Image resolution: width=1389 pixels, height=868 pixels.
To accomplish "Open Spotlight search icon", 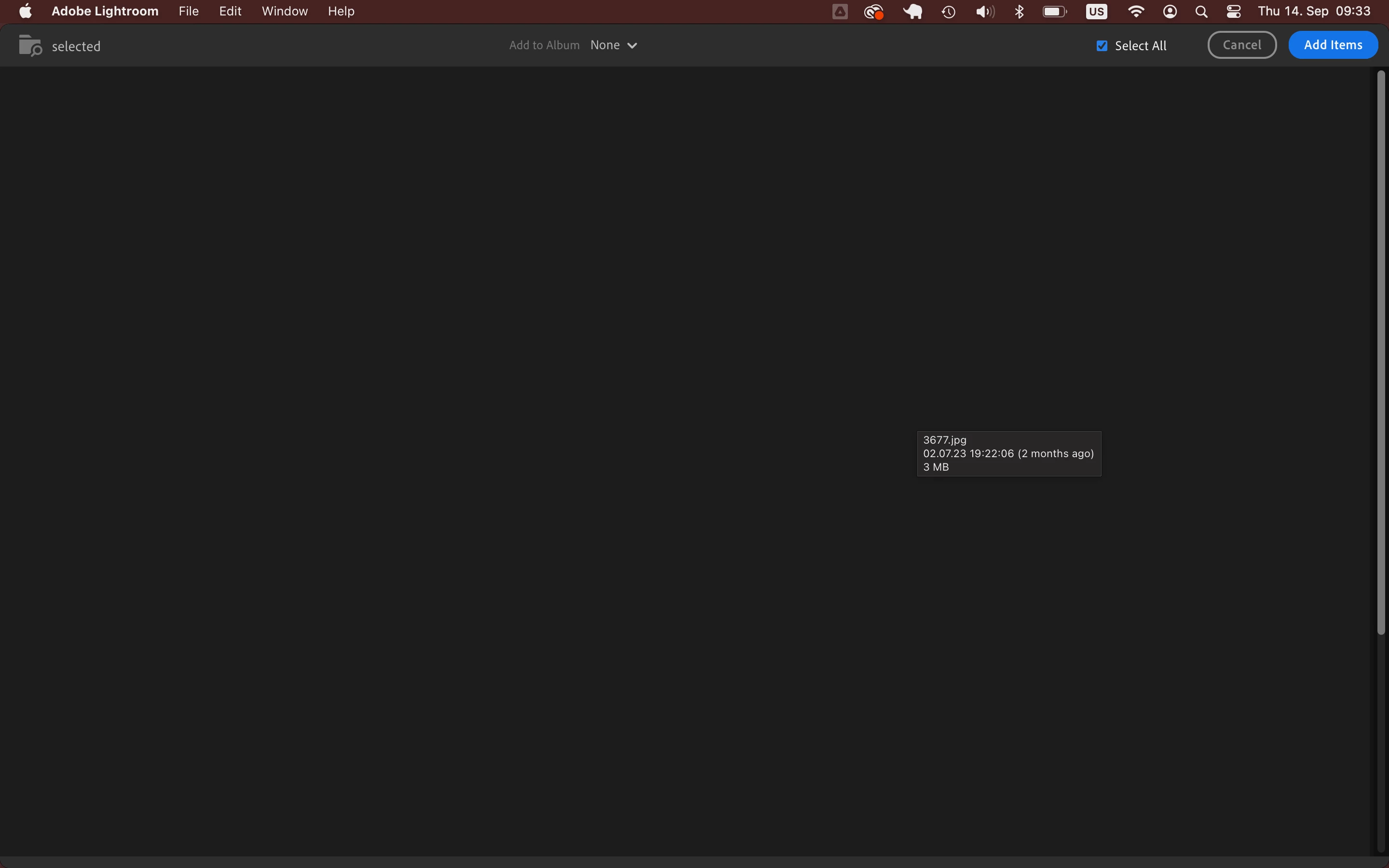I will (x=1201, y=12).
